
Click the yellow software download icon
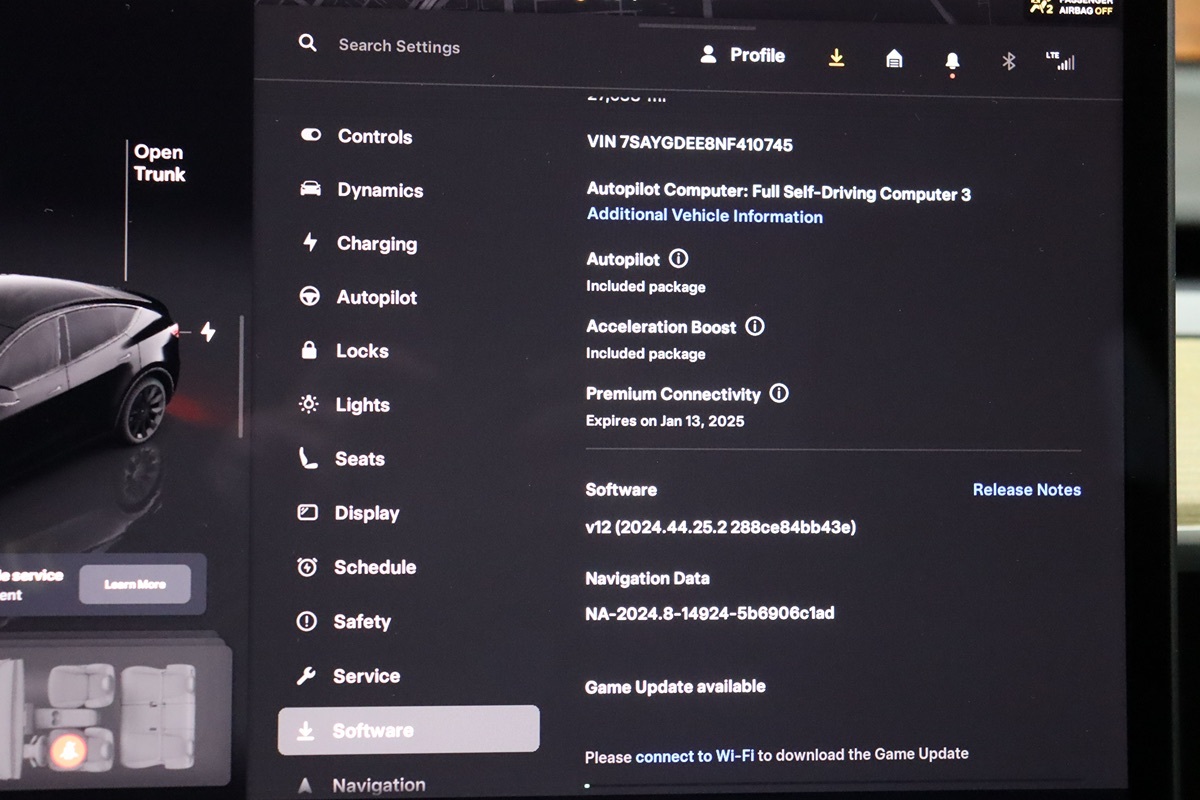837,58
